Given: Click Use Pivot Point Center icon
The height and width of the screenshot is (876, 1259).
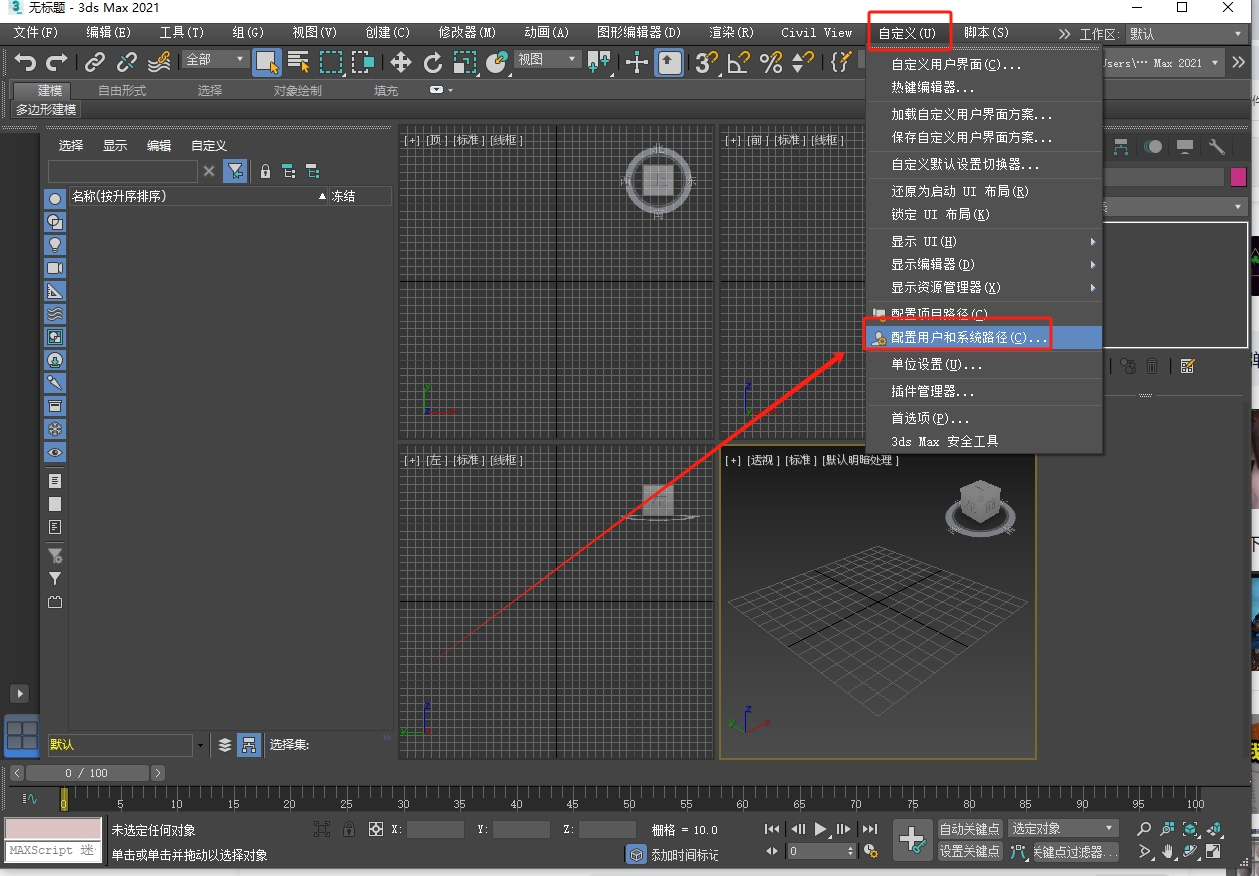Looking at the screenshot, I should (600, 63).
